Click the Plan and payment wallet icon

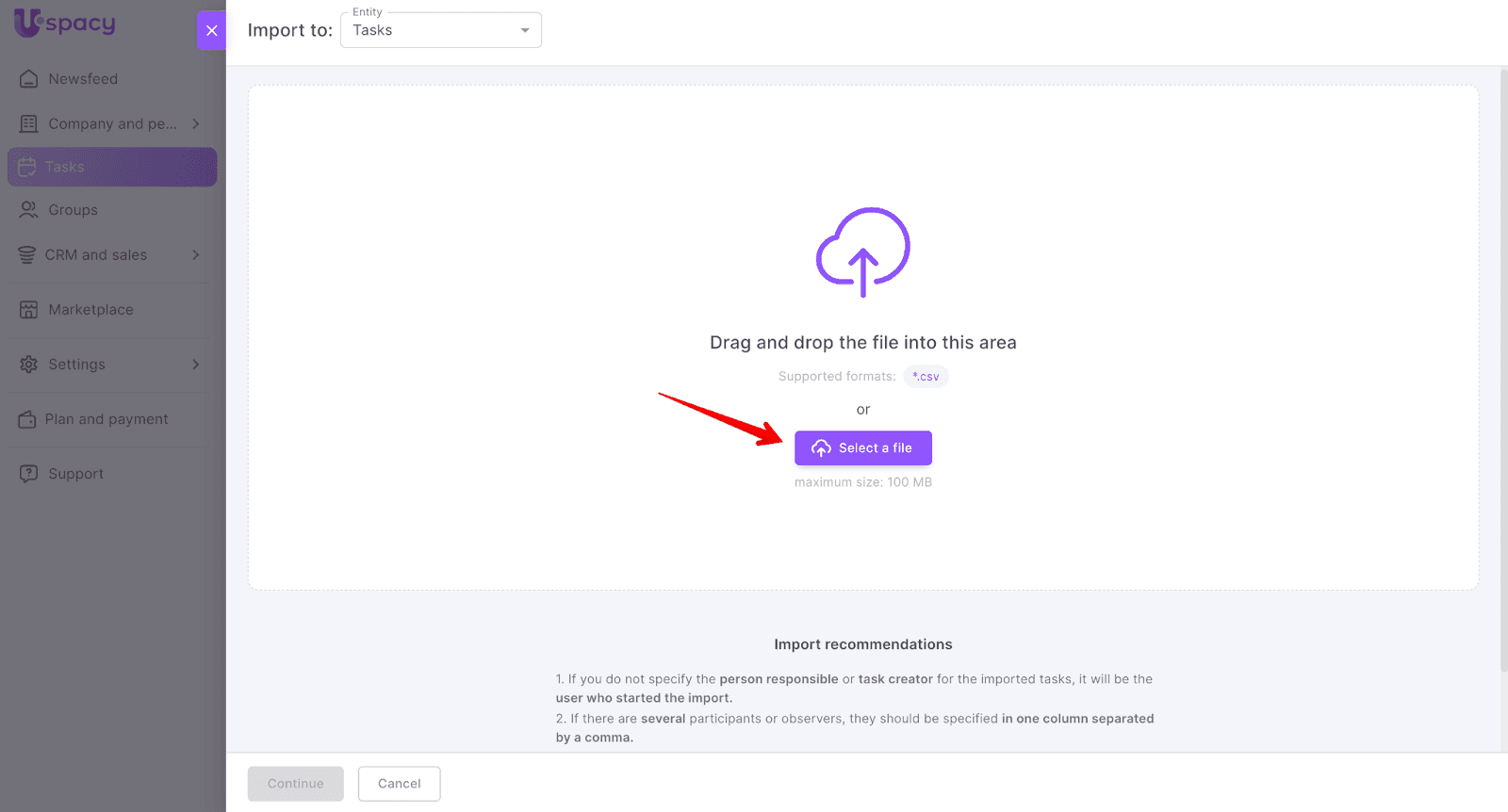coord(27,419)
